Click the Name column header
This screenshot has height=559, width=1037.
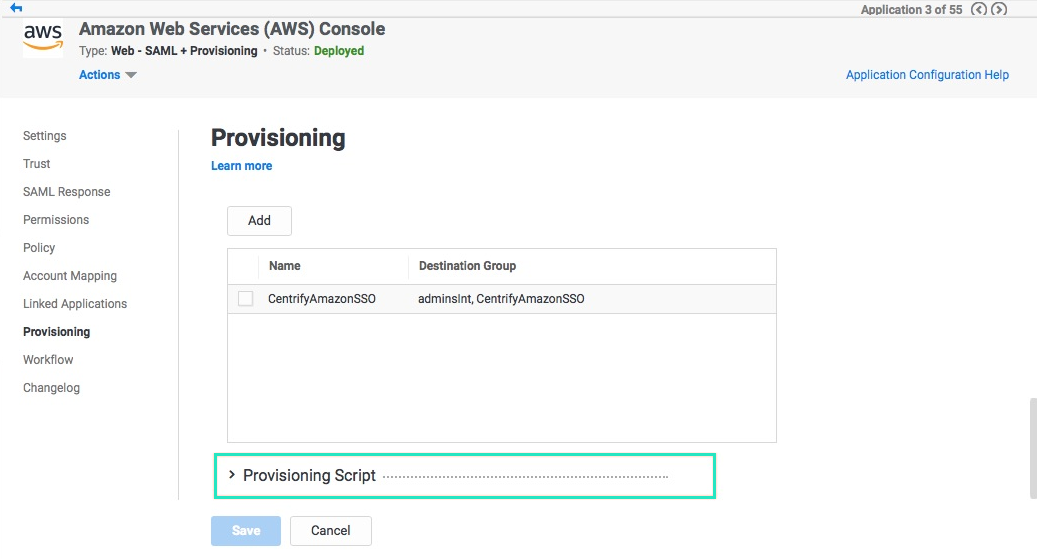284,266
